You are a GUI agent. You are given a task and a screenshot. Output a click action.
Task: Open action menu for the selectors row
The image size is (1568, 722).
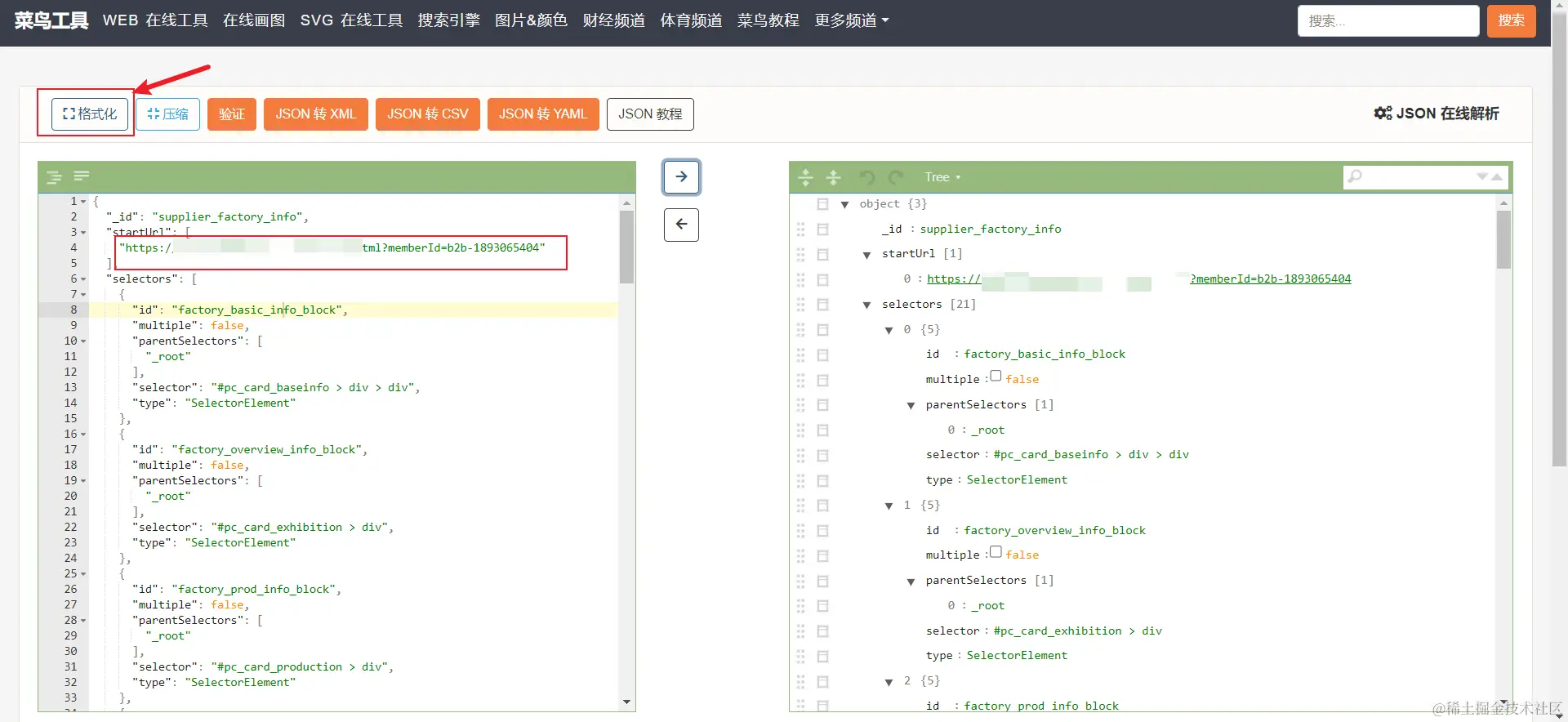[x=822, y=305]
